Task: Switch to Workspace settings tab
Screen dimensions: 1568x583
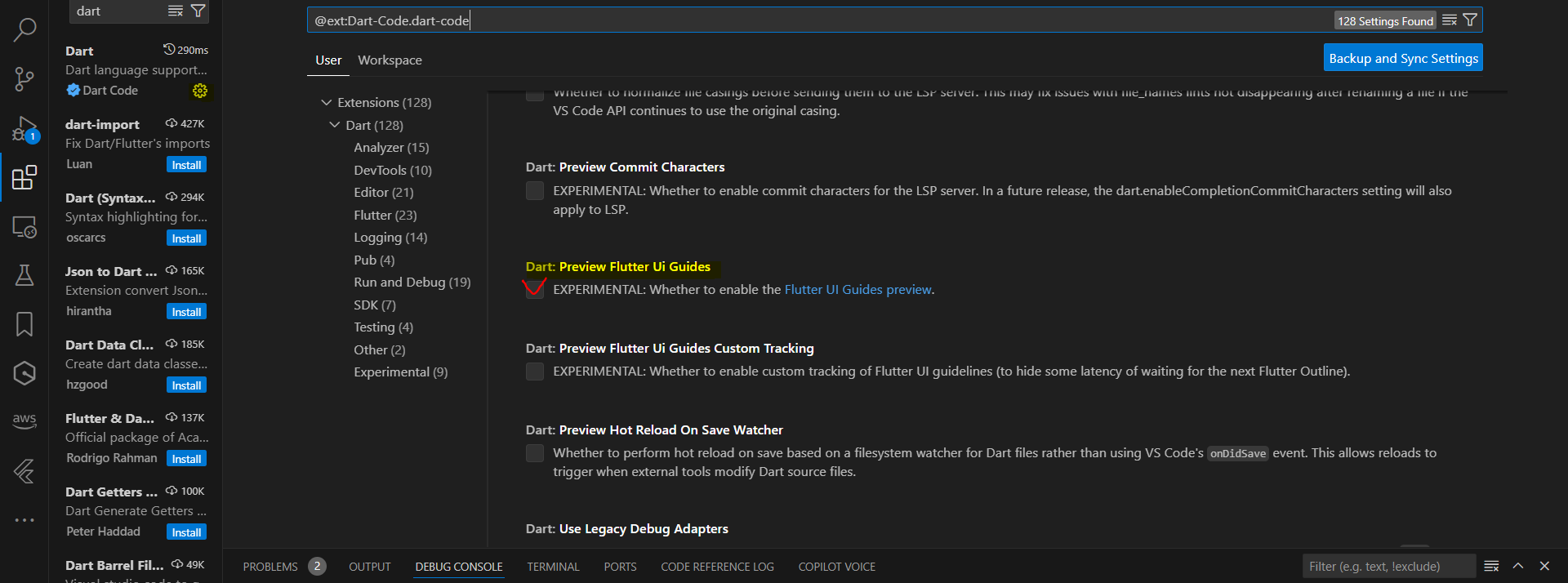Action: 390,60
